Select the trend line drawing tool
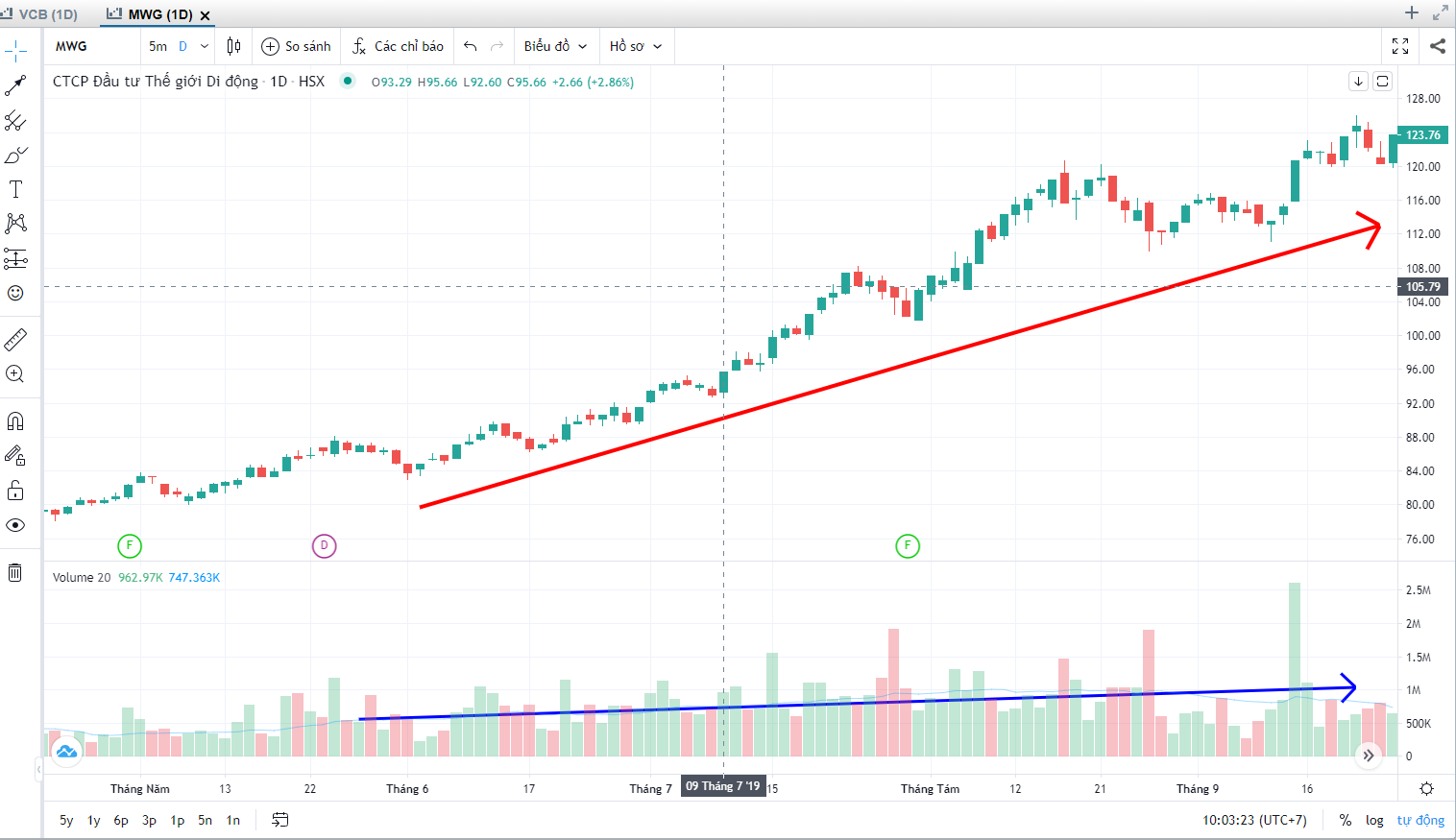The width and height of the screenshot is (1456, 840). pyautogui.click(x=15, y=86)
